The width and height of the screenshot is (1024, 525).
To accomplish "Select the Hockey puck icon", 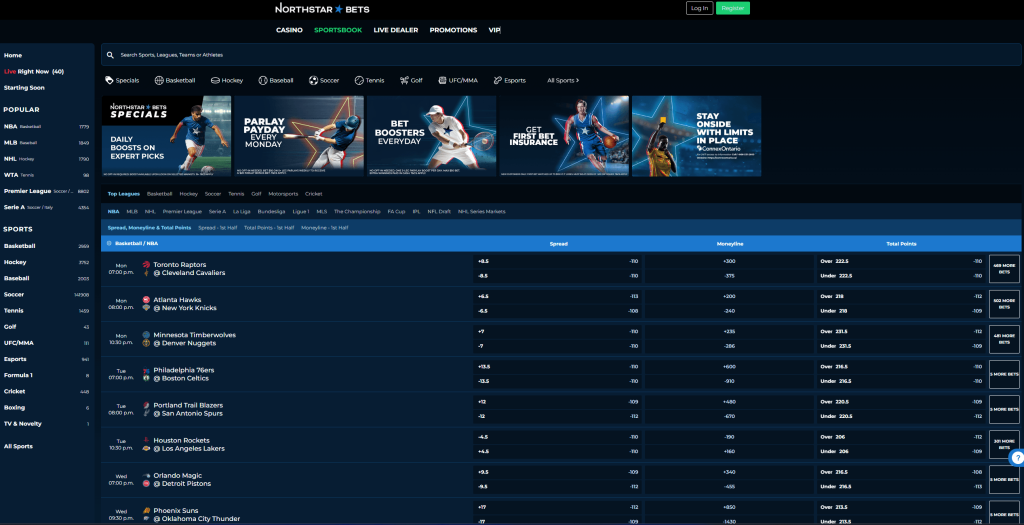I will click(x=215, y=80).
